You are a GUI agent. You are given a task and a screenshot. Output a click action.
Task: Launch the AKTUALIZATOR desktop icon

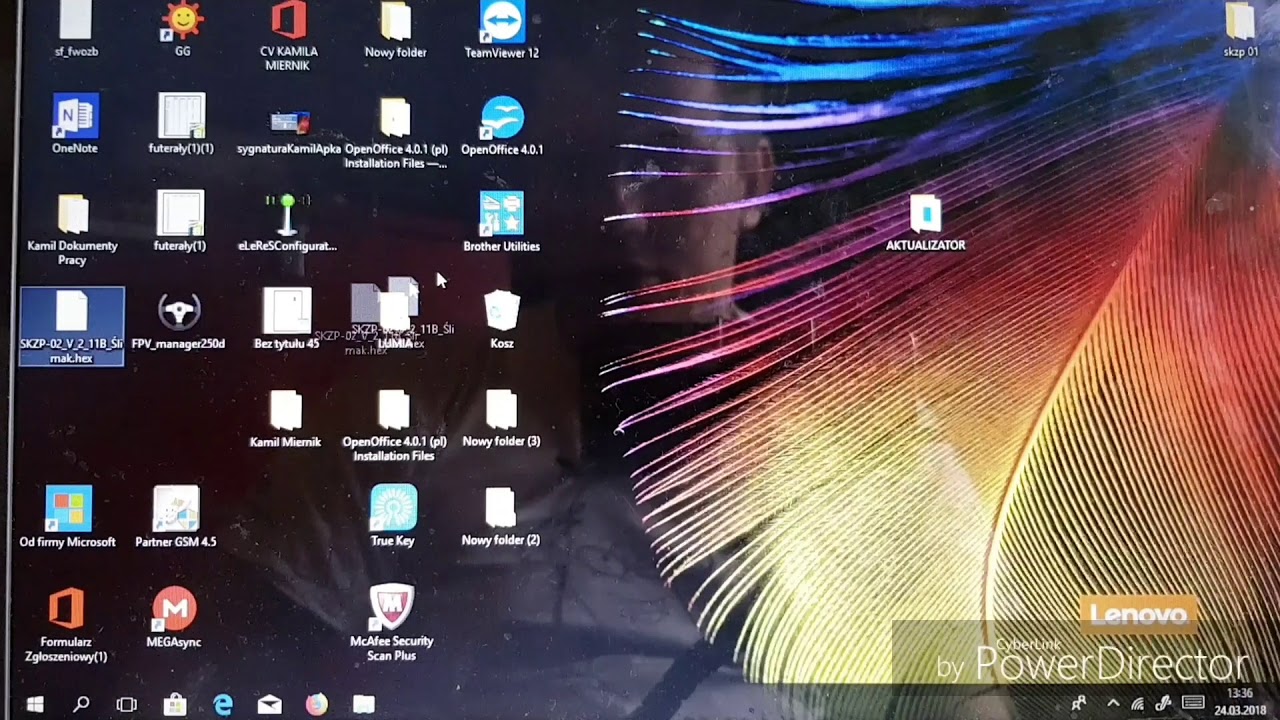pos(925,223)
